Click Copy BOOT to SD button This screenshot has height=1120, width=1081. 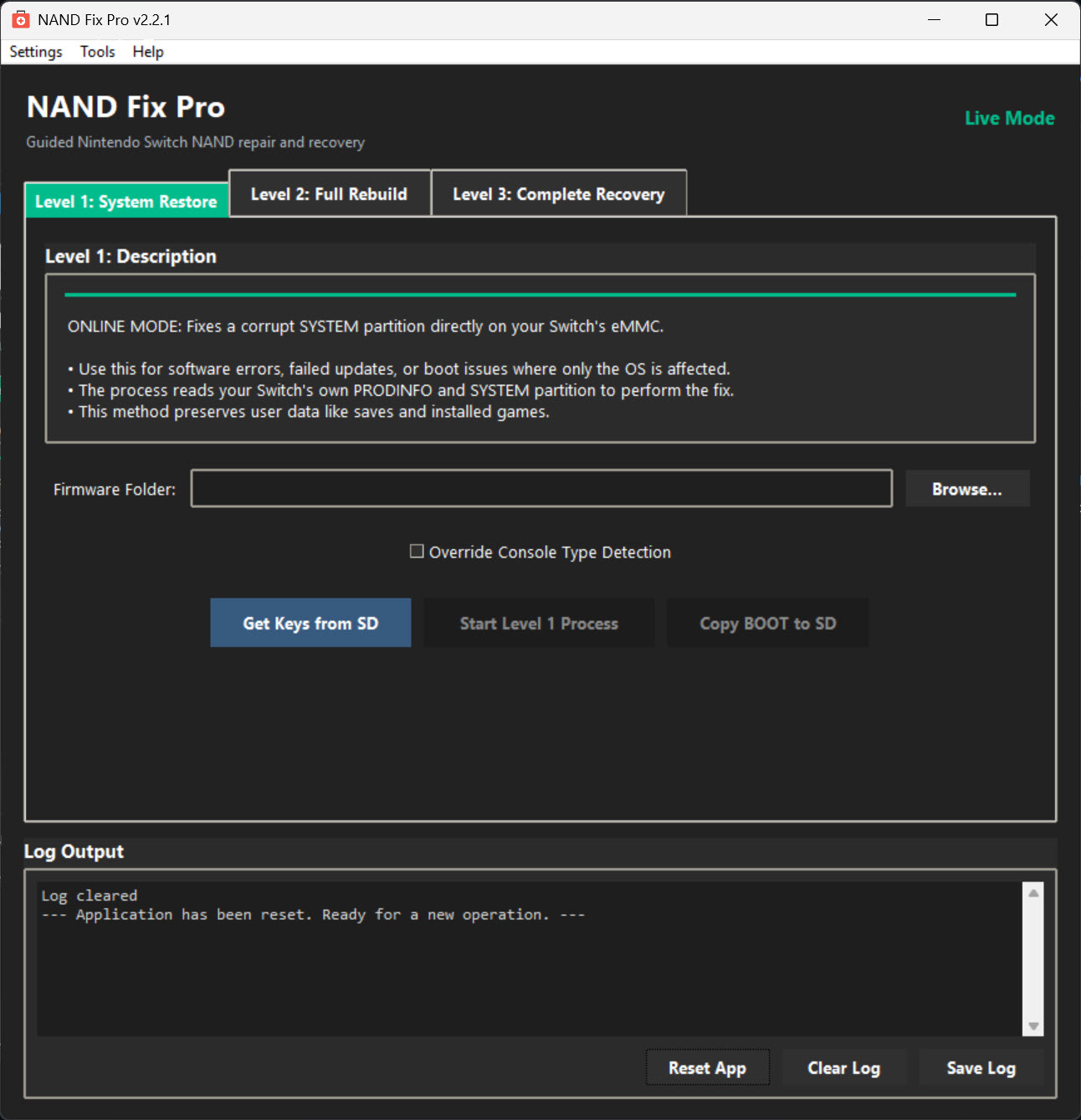(768, 623)
